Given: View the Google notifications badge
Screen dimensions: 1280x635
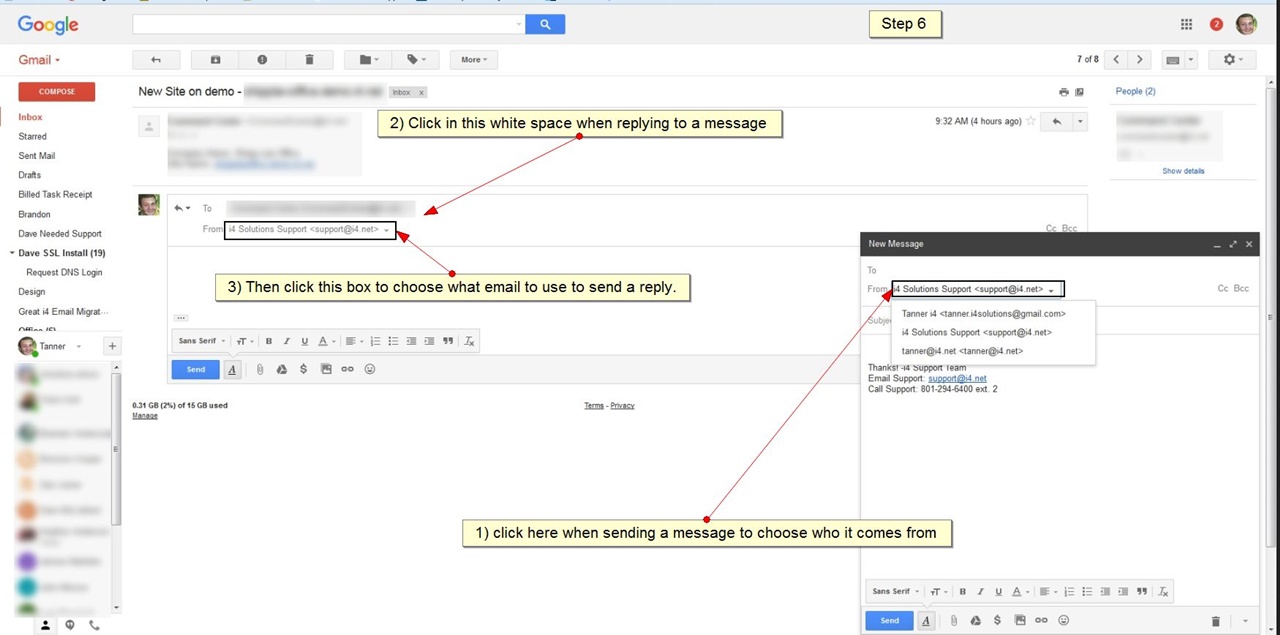Looking at the screenshot, I should pos(1216,24).
